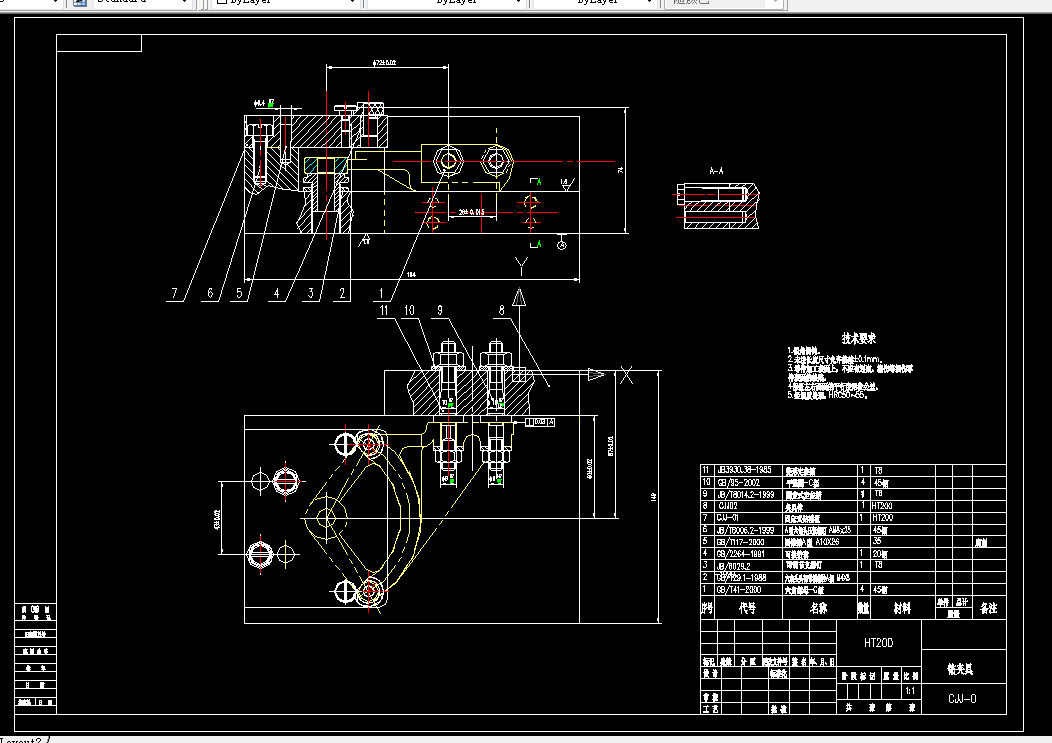The image size is (1052, 743).
Task: Select balloon number 10 label
Action: point(409,310)
